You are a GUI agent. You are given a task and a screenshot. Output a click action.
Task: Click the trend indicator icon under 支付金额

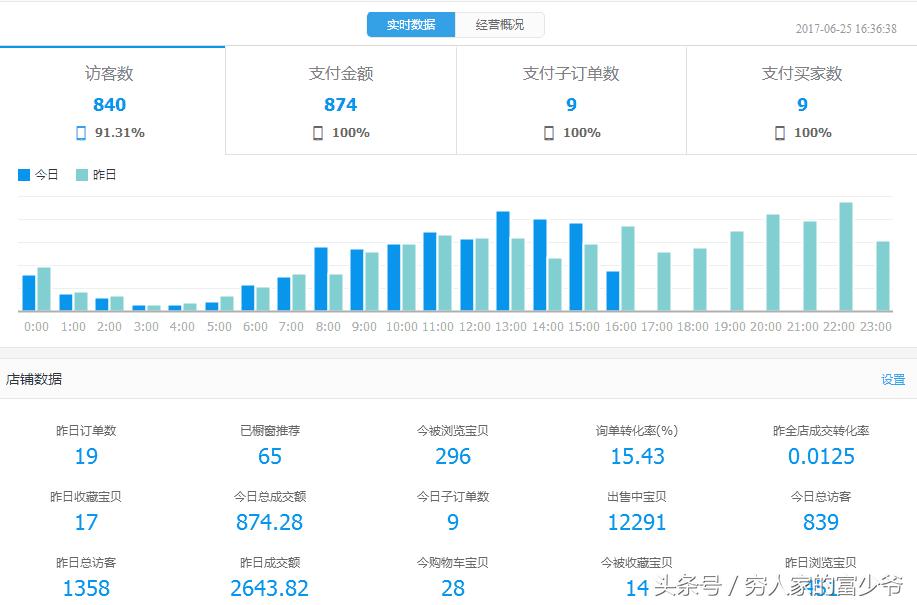tap(316, 131)
